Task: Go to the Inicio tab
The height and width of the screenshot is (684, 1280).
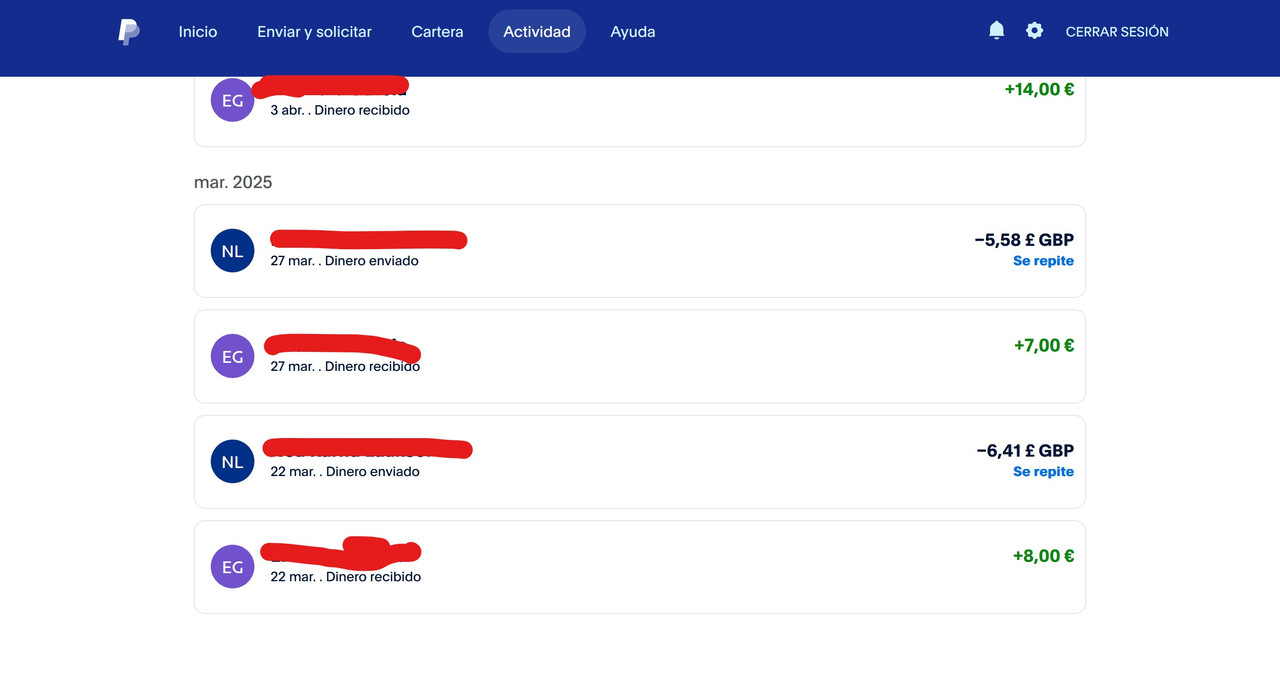Action: coord(198,32)
